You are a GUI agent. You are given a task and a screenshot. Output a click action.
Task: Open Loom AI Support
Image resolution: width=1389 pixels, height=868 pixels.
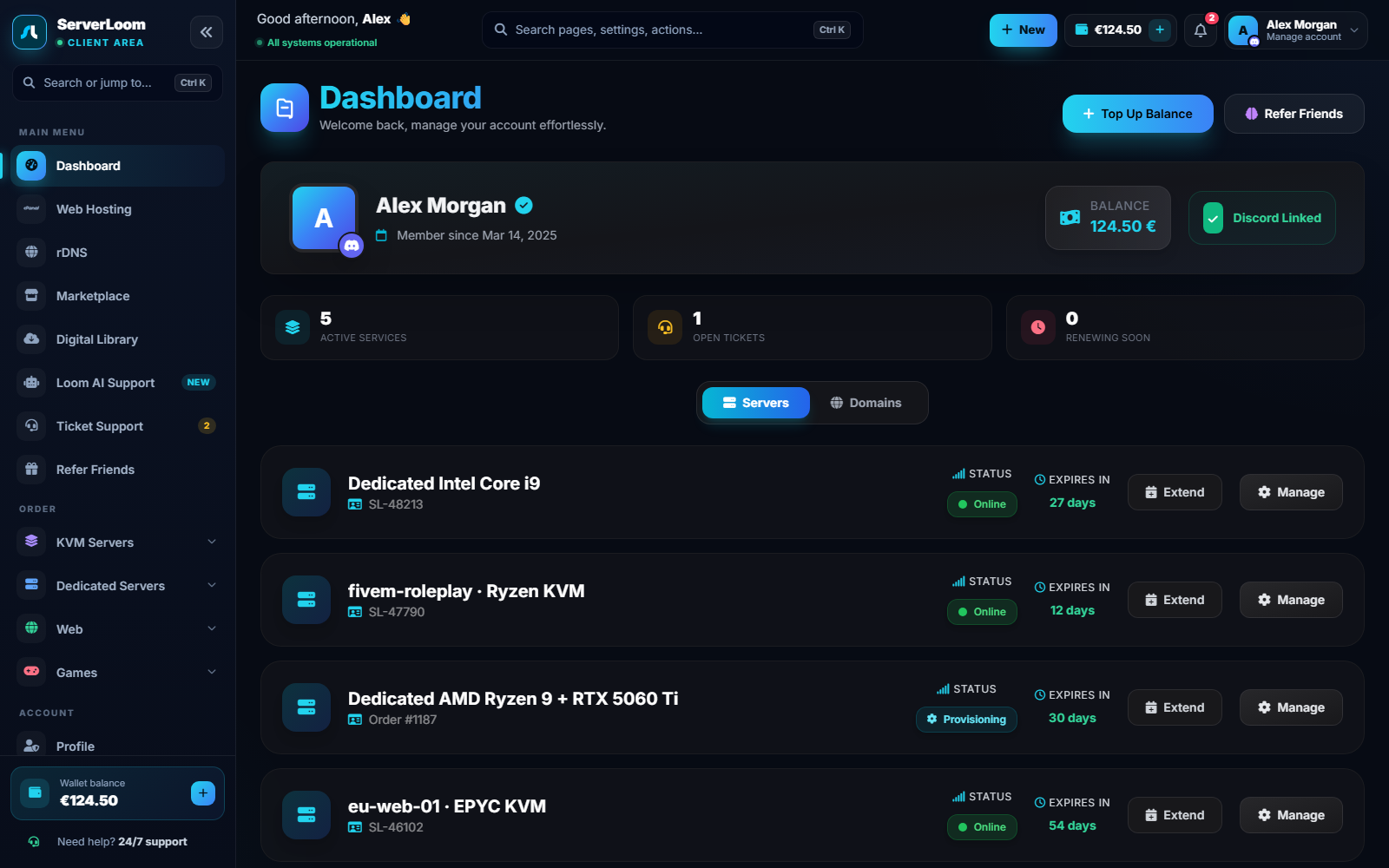tap(118, 383)
